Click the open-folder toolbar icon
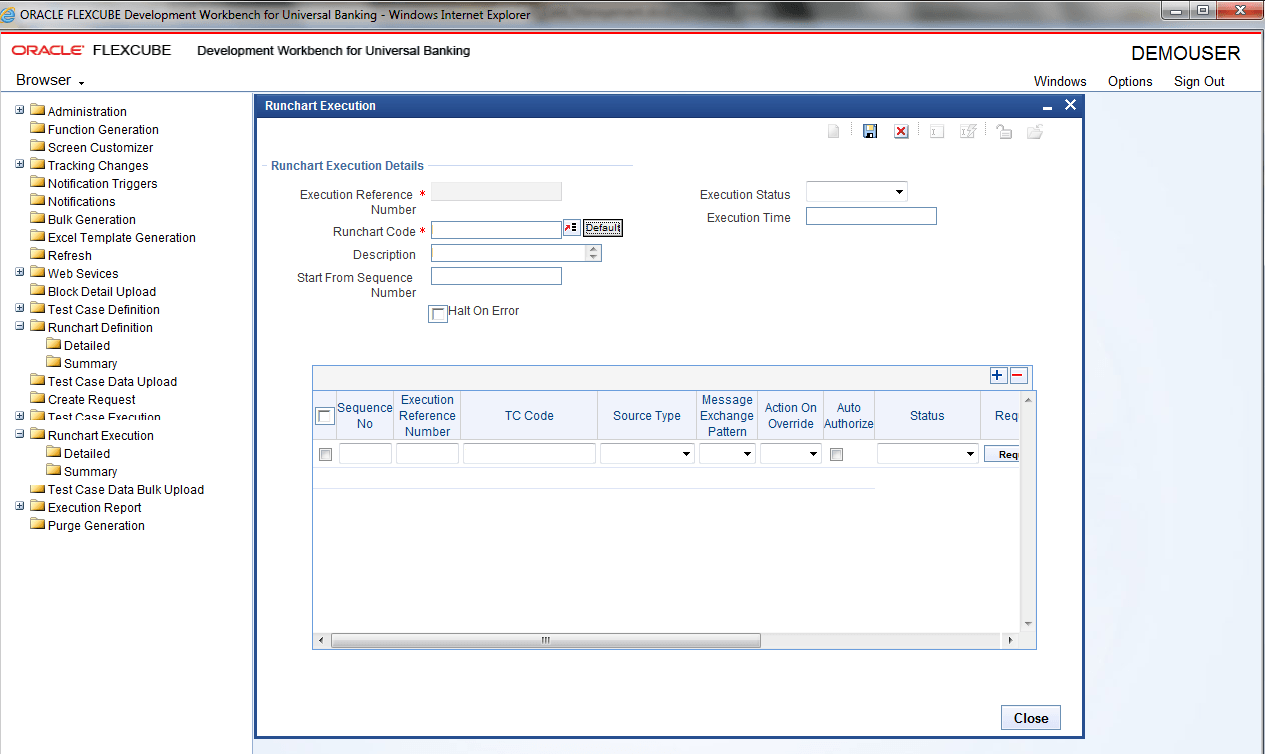 pos(1035,132)
